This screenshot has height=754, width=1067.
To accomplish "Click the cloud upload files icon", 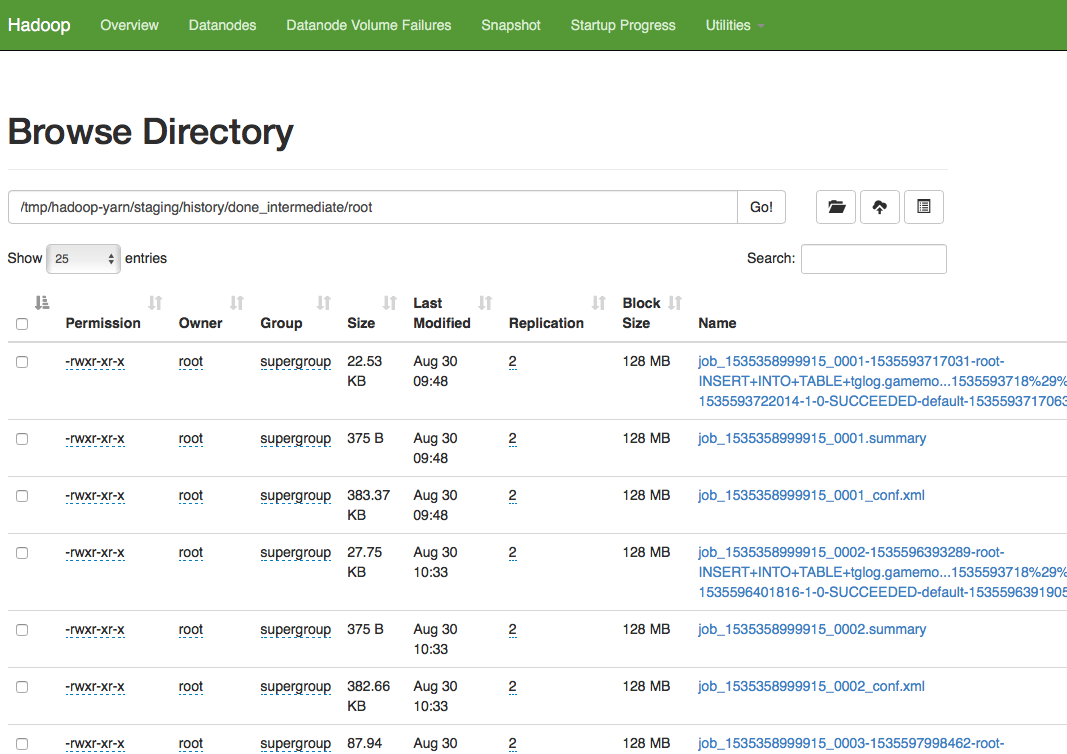I will pyautogui.click(x=880, y=207).
